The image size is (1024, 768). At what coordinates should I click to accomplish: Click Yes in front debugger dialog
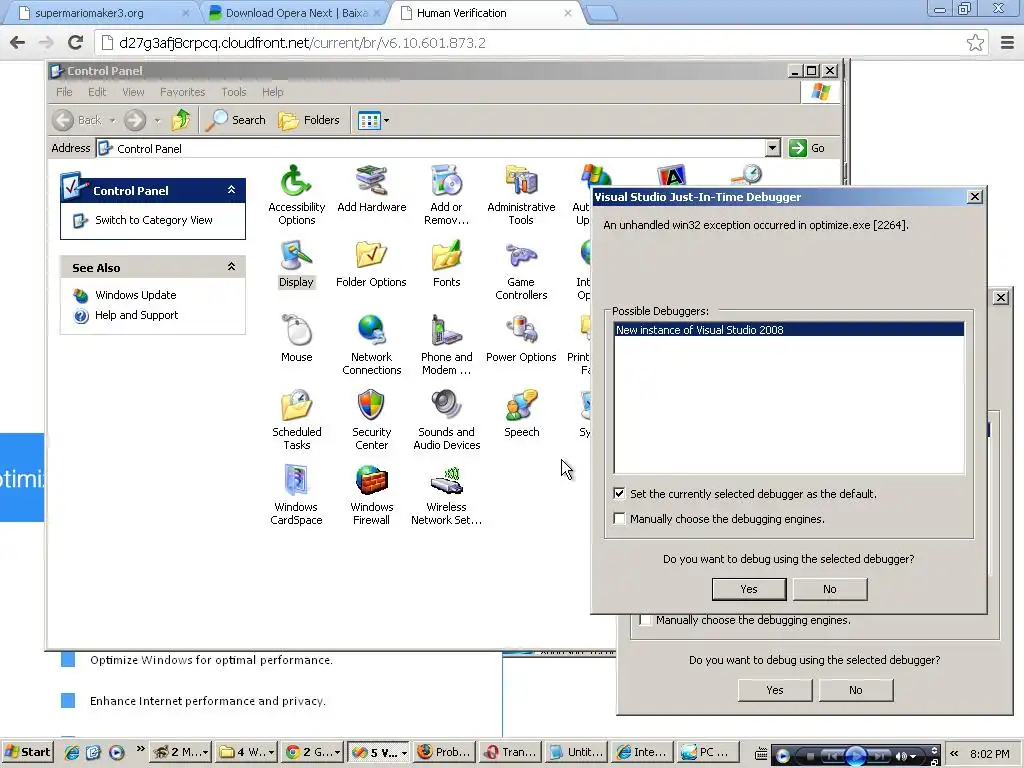(749, 589)
